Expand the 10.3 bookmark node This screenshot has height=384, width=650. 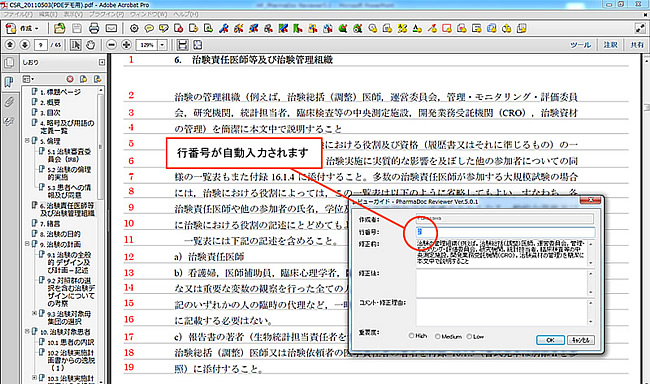pyautogui.click(x=34, y=378)
